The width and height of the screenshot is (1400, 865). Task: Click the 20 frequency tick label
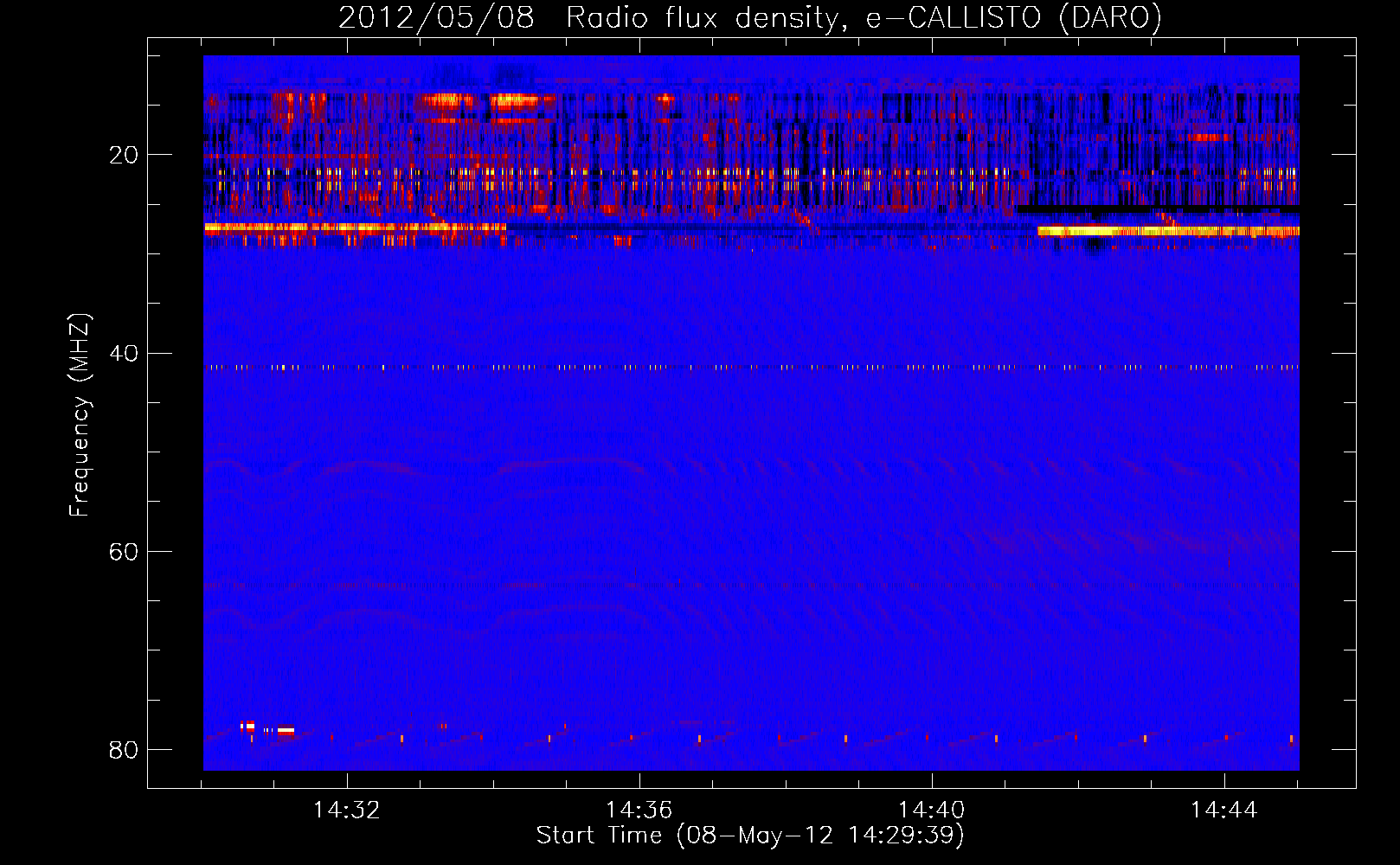[x=124, y=156]
